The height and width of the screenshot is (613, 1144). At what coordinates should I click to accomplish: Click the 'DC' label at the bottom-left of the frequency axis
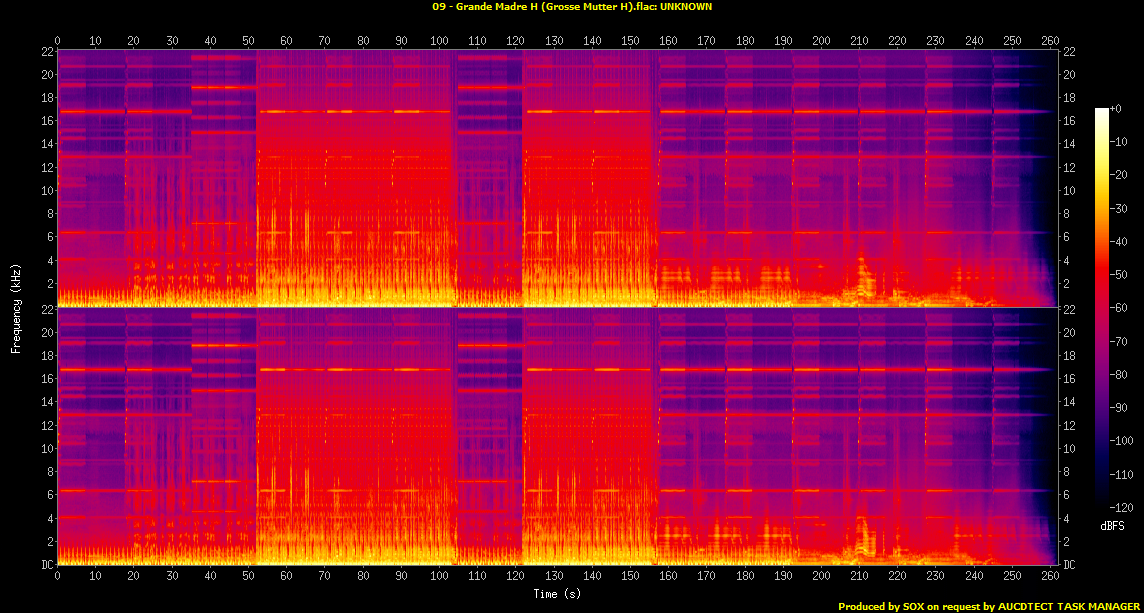click(x=46, y=565)
